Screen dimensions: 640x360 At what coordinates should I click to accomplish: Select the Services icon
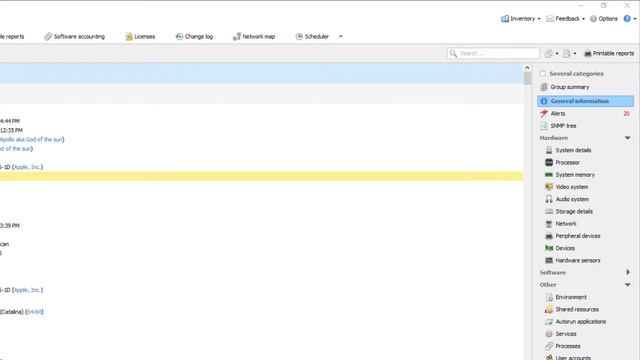point(549,334)
